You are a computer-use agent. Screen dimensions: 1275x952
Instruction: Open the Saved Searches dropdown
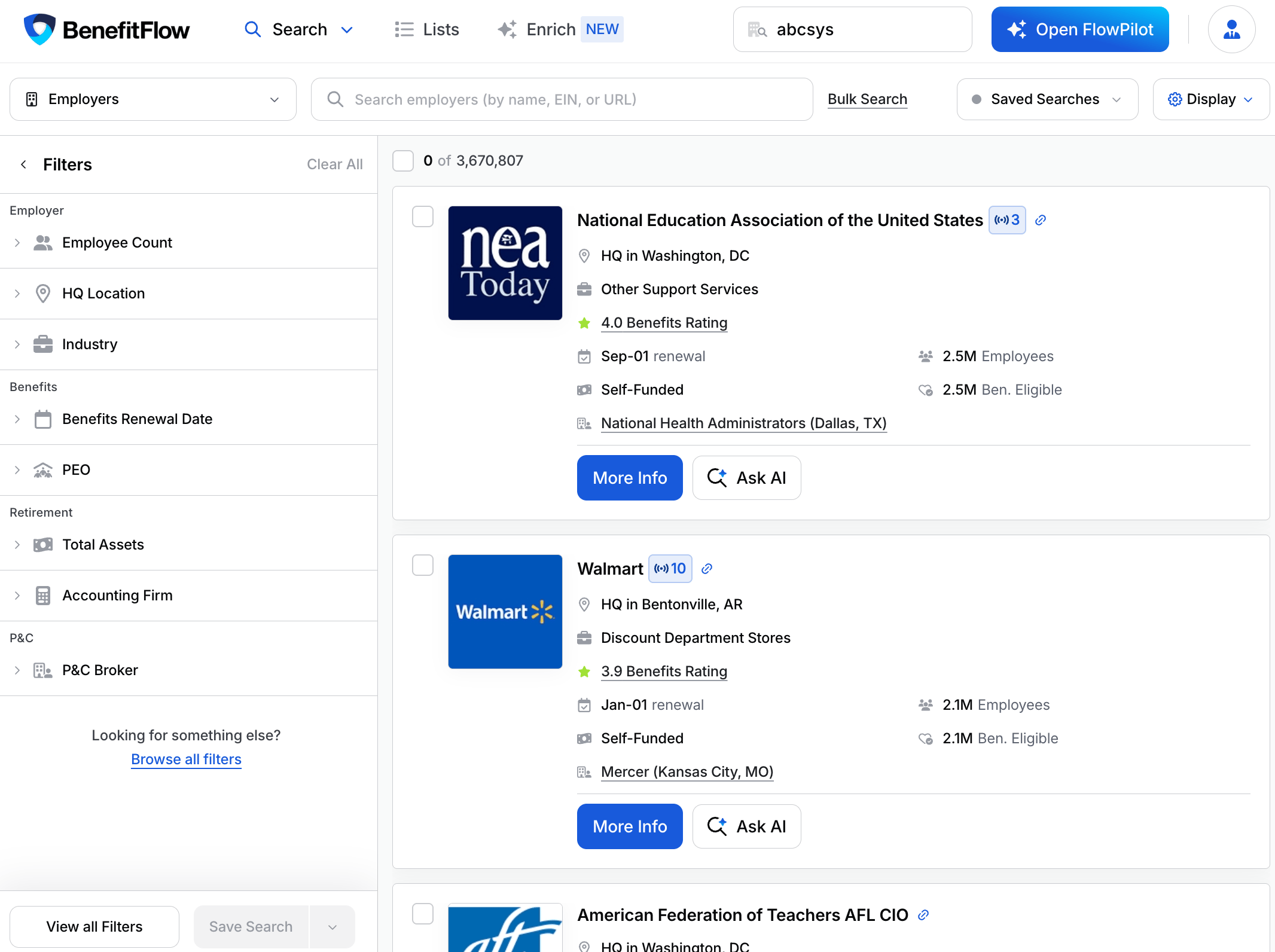pos(1047,99)
